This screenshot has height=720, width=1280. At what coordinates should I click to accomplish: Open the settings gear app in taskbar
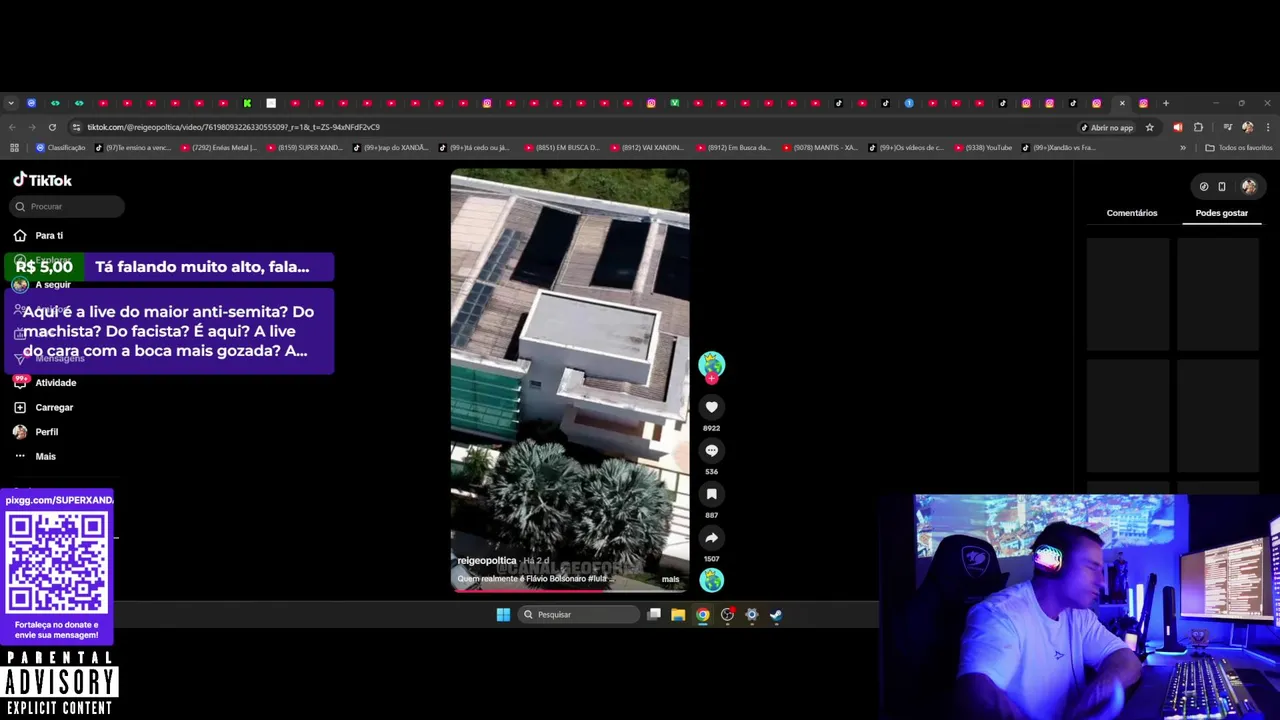[752, 614]
